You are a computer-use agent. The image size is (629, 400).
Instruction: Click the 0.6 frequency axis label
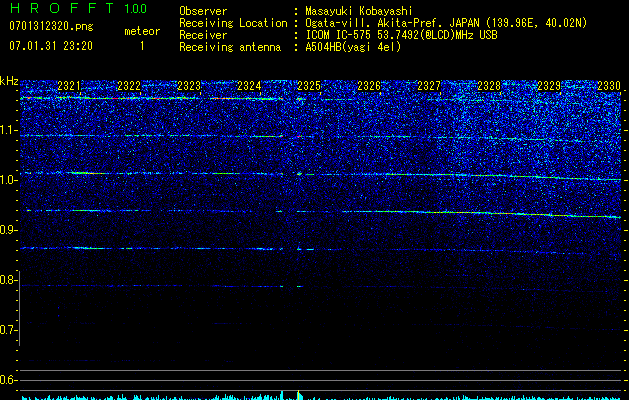(x=8, y=380)
